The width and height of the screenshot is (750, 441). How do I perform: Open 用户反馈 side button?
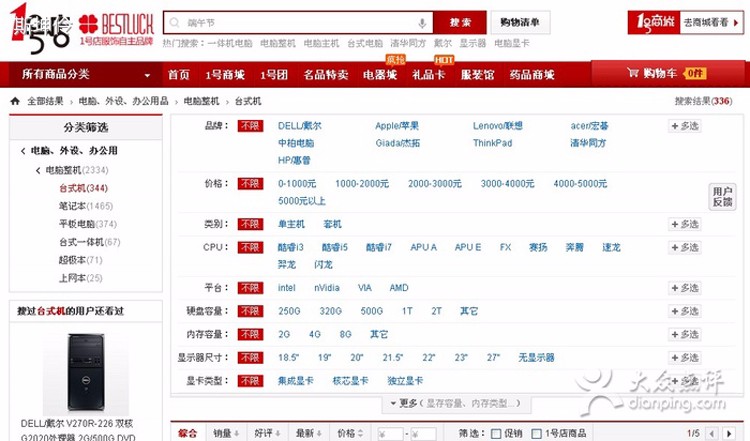(x=722, y=197)
